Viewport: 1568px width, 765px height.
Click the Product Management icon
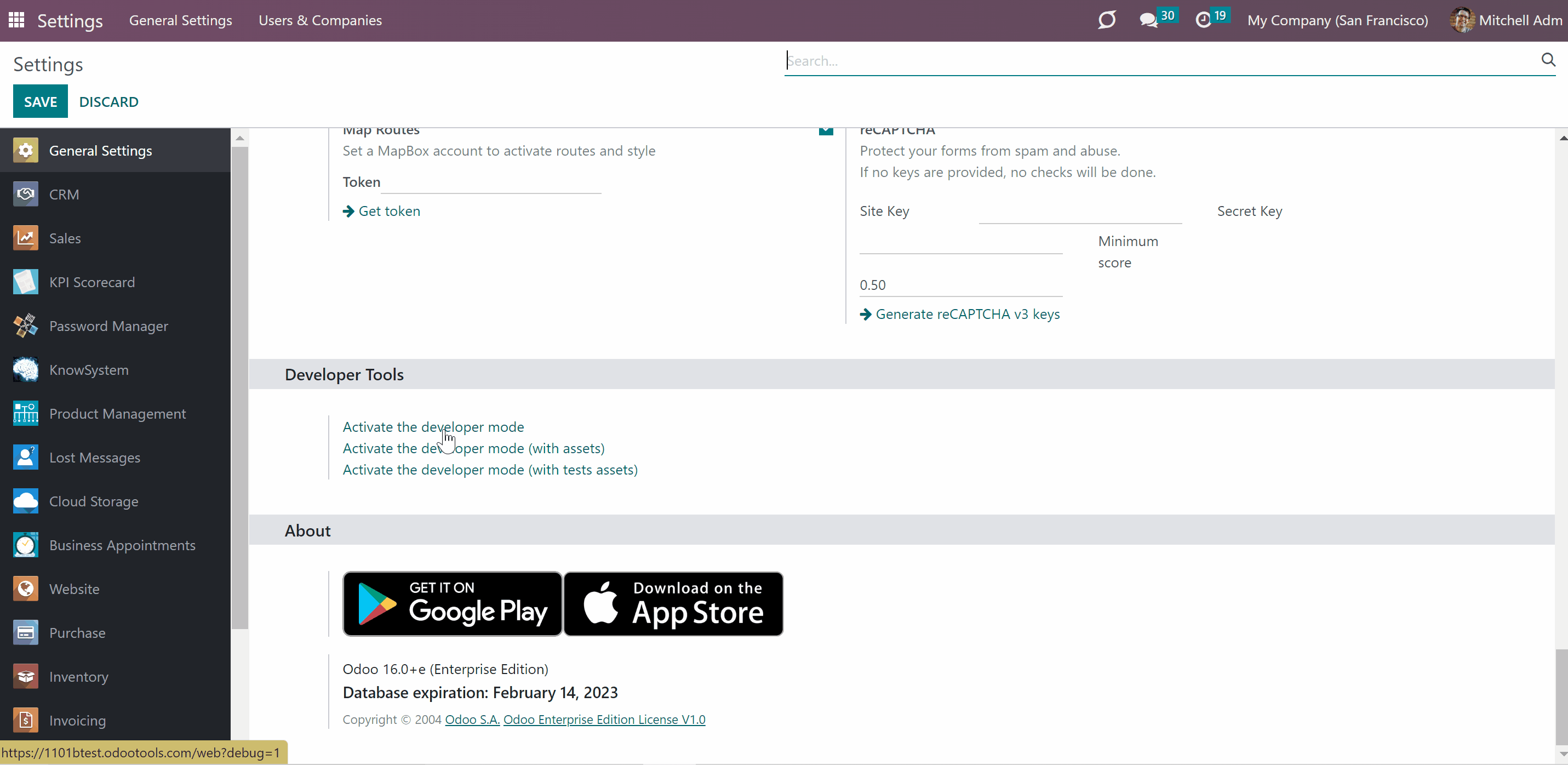pos(26,414)
